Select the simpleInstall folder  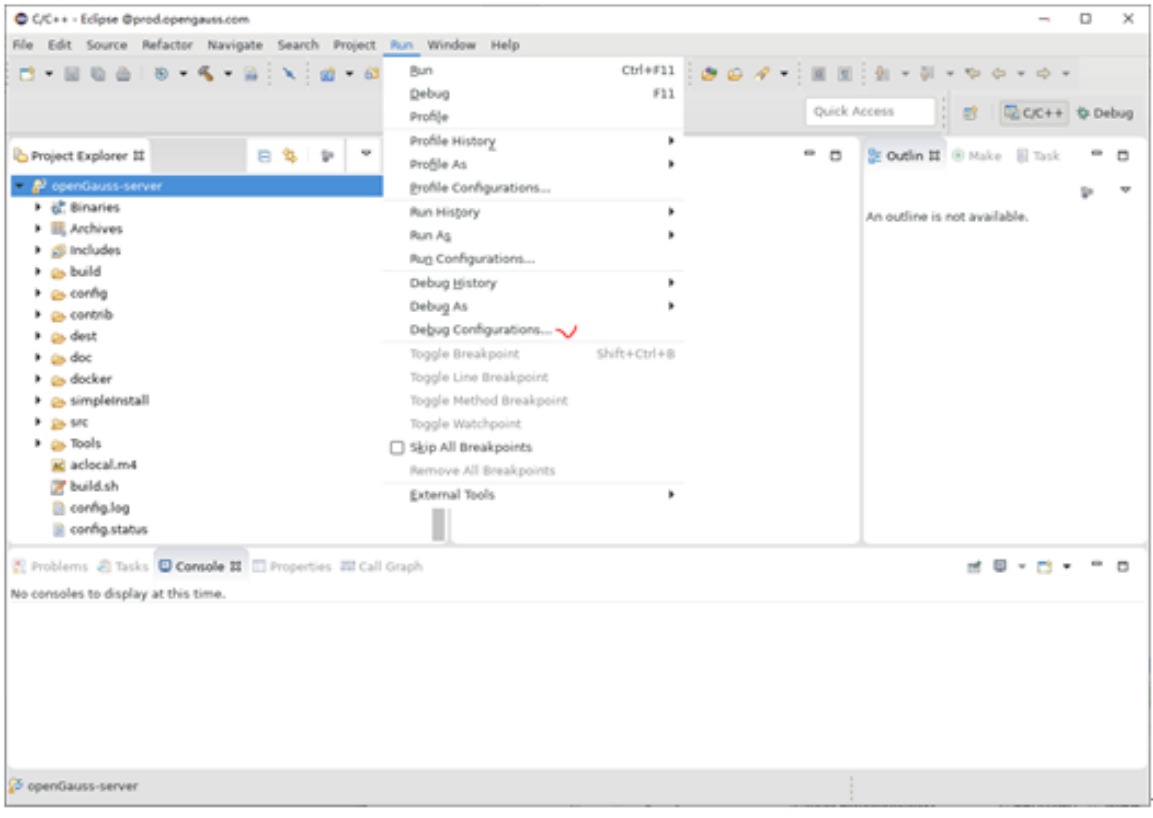(x=100, y=401)
